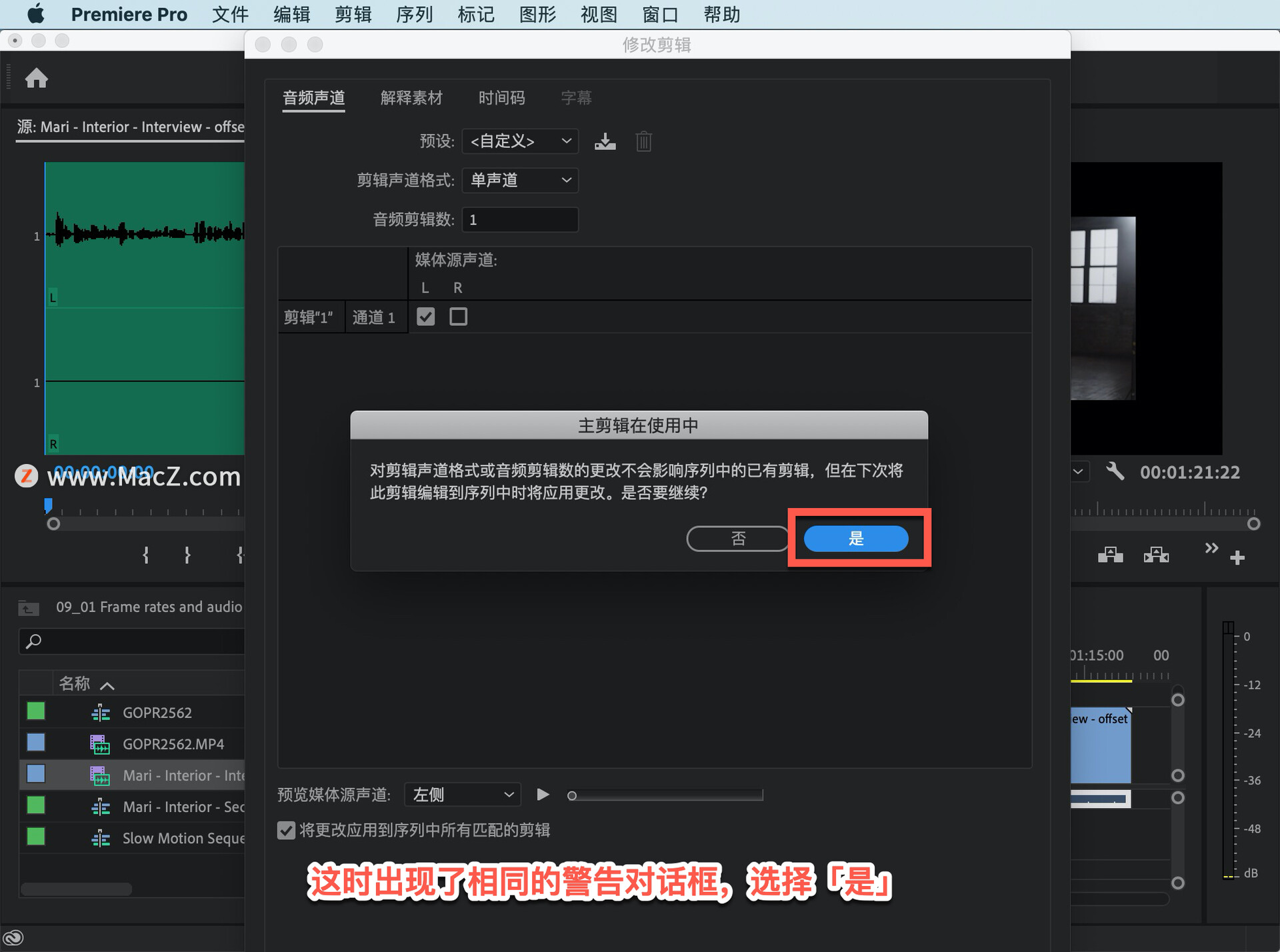Toggle R channel checkbox for剪辑1
Screen dimensions: 1280x952
(x=458, y=318)
